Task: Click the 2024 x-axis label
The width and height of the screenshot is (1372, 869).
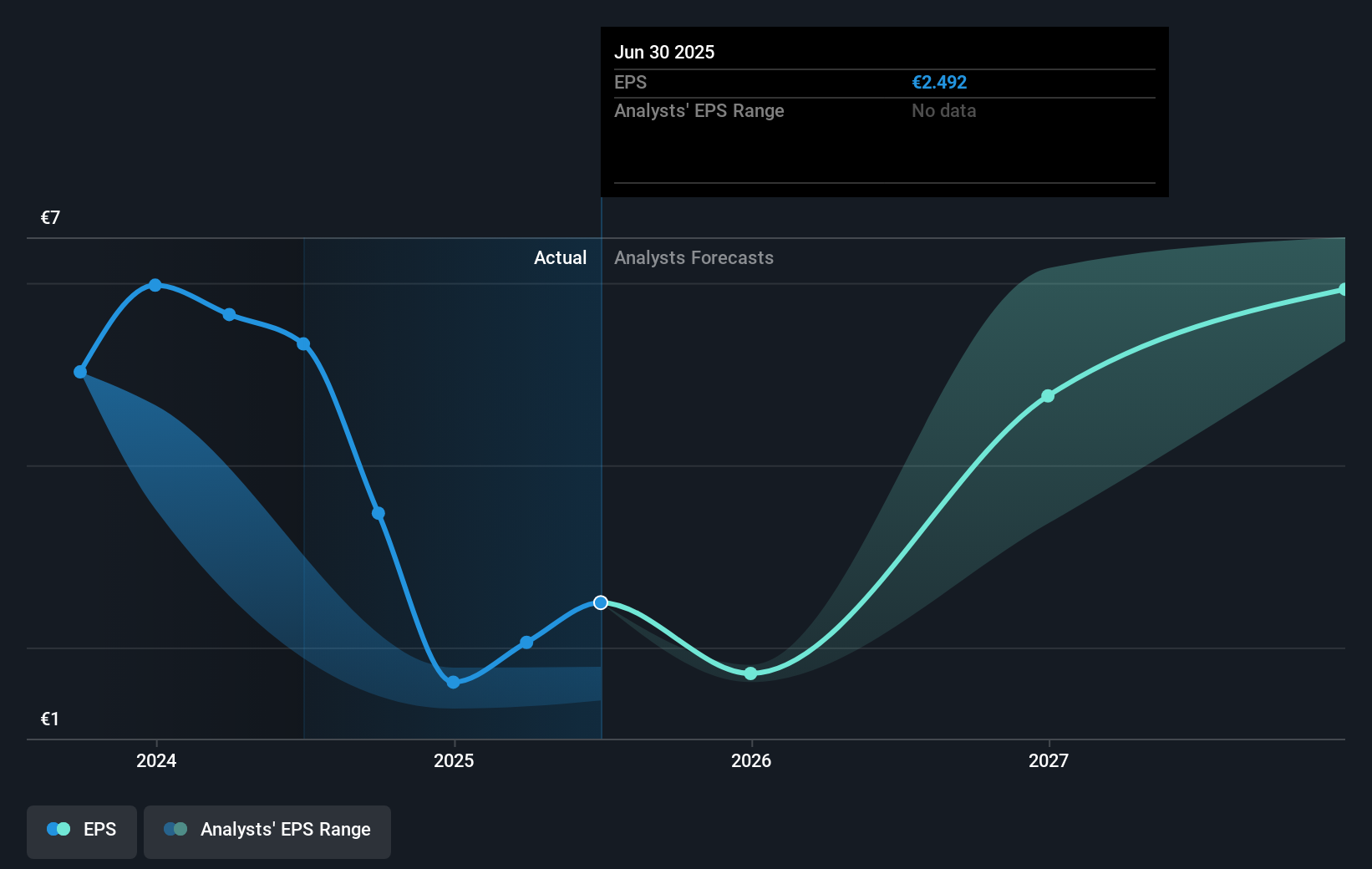Action: [x=156, y=760]
